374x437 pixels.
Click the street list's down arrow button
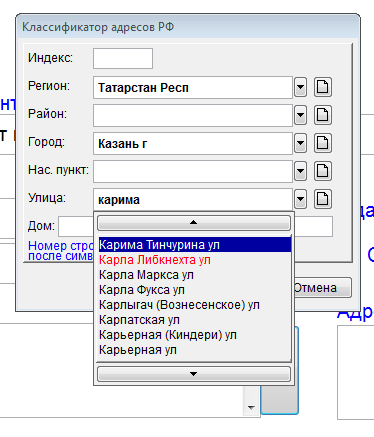(194, 374)
